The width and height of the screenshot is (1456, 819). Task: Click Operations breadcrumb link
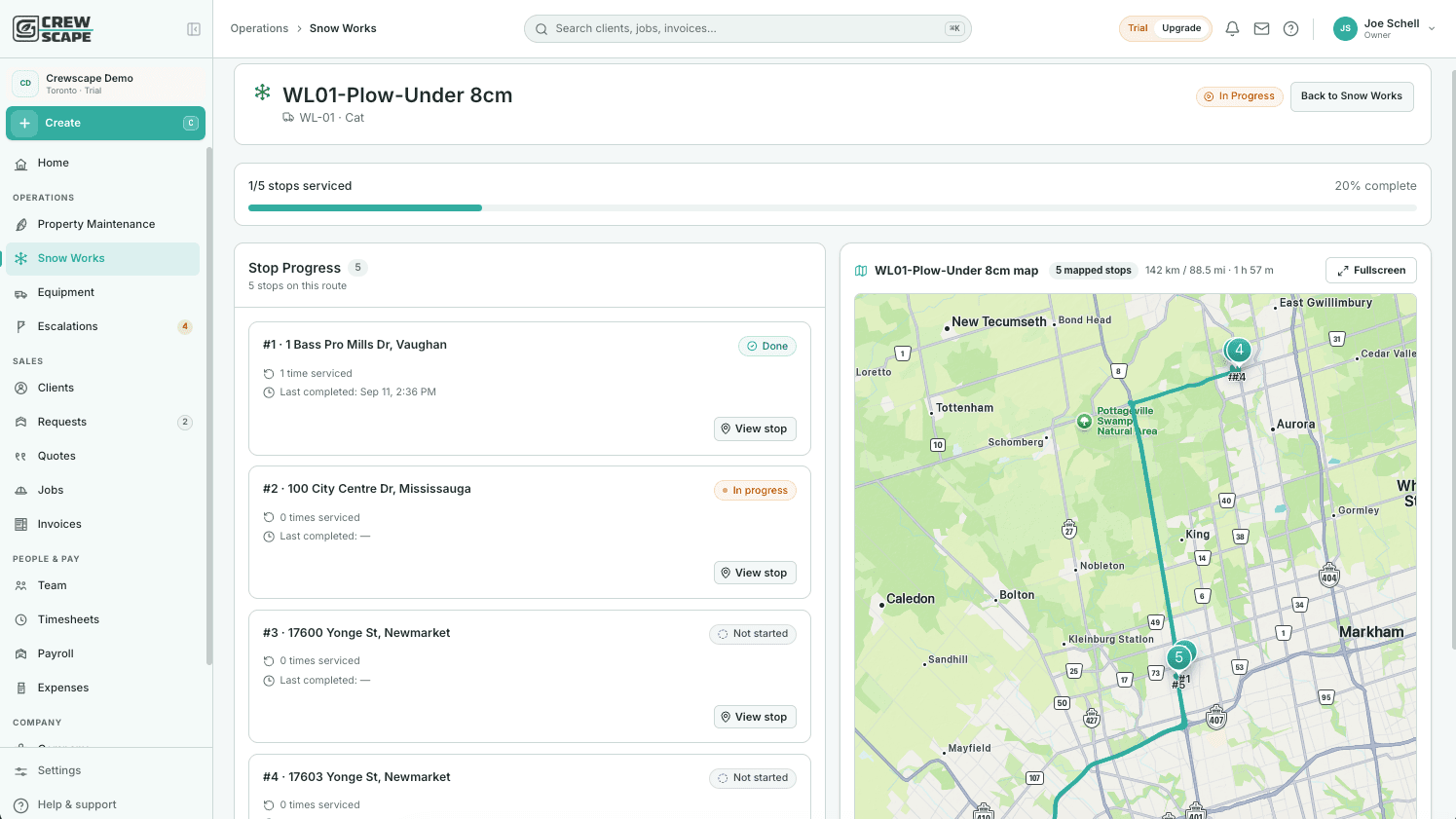point(259,28)
